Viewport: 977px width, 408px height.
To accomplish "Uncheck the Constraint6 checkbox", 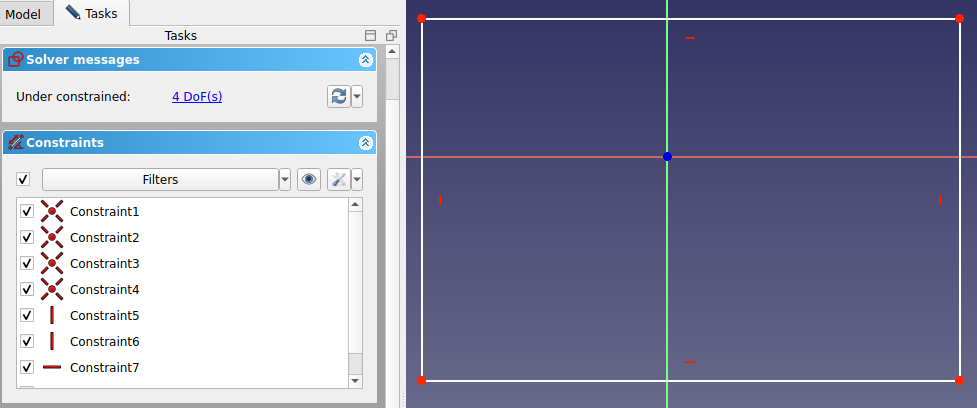I will click(27, 341).
